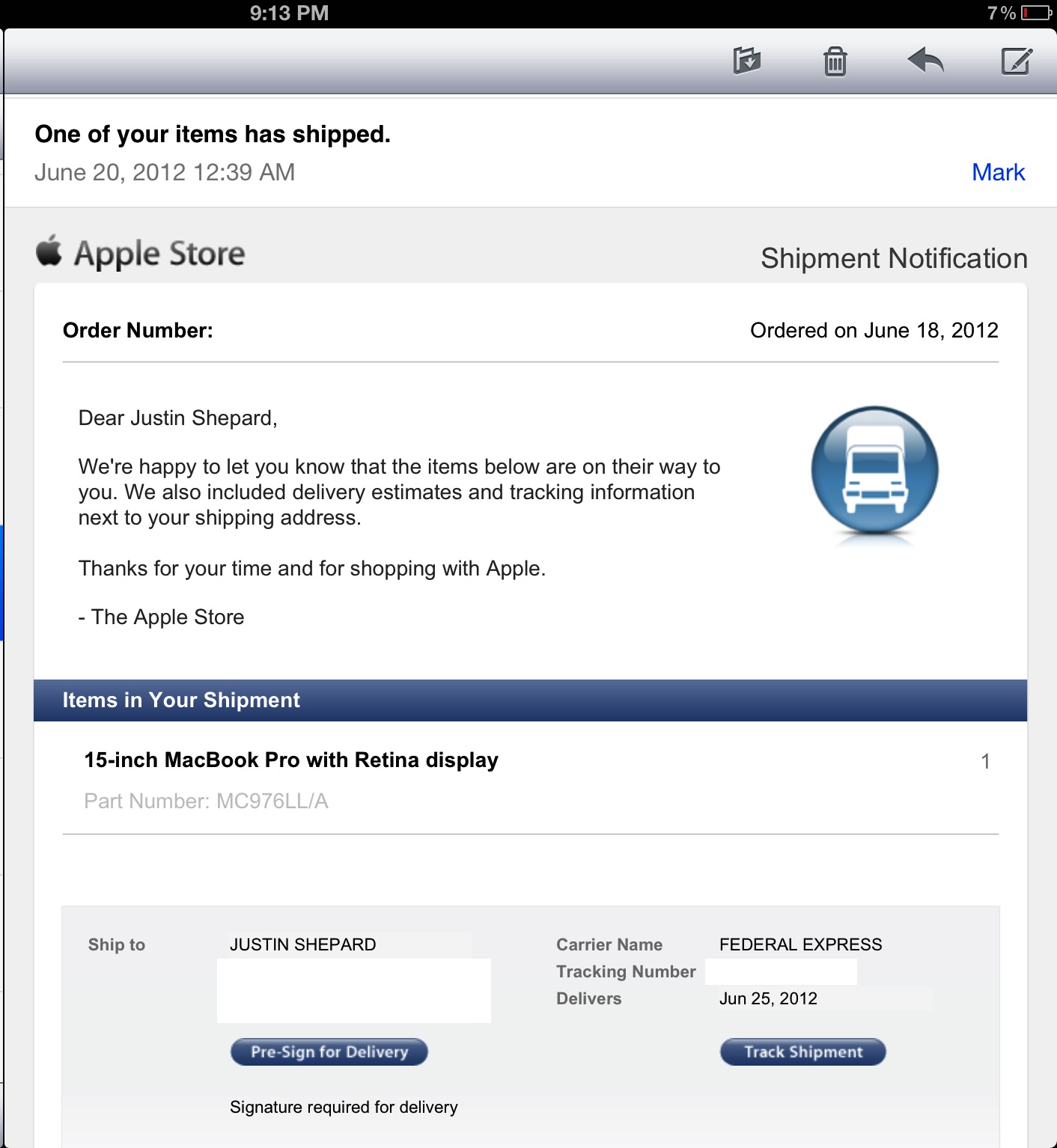
Task: Compose a new message with the pencil icon
Action: click(x=1017, y=61)
